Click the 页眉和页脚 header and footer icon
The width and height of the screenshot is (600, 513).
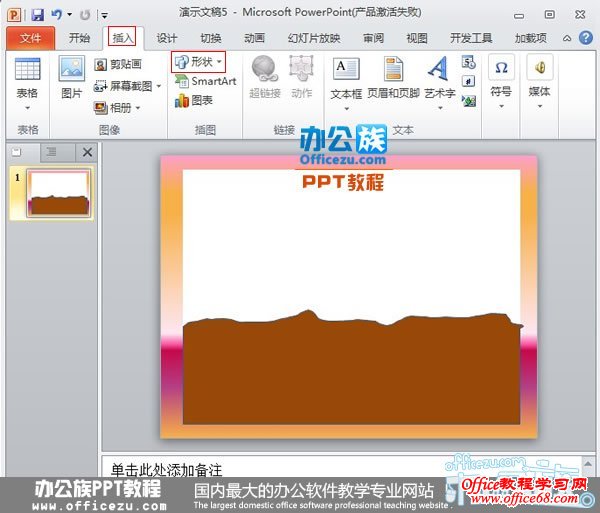click(392, 78)
